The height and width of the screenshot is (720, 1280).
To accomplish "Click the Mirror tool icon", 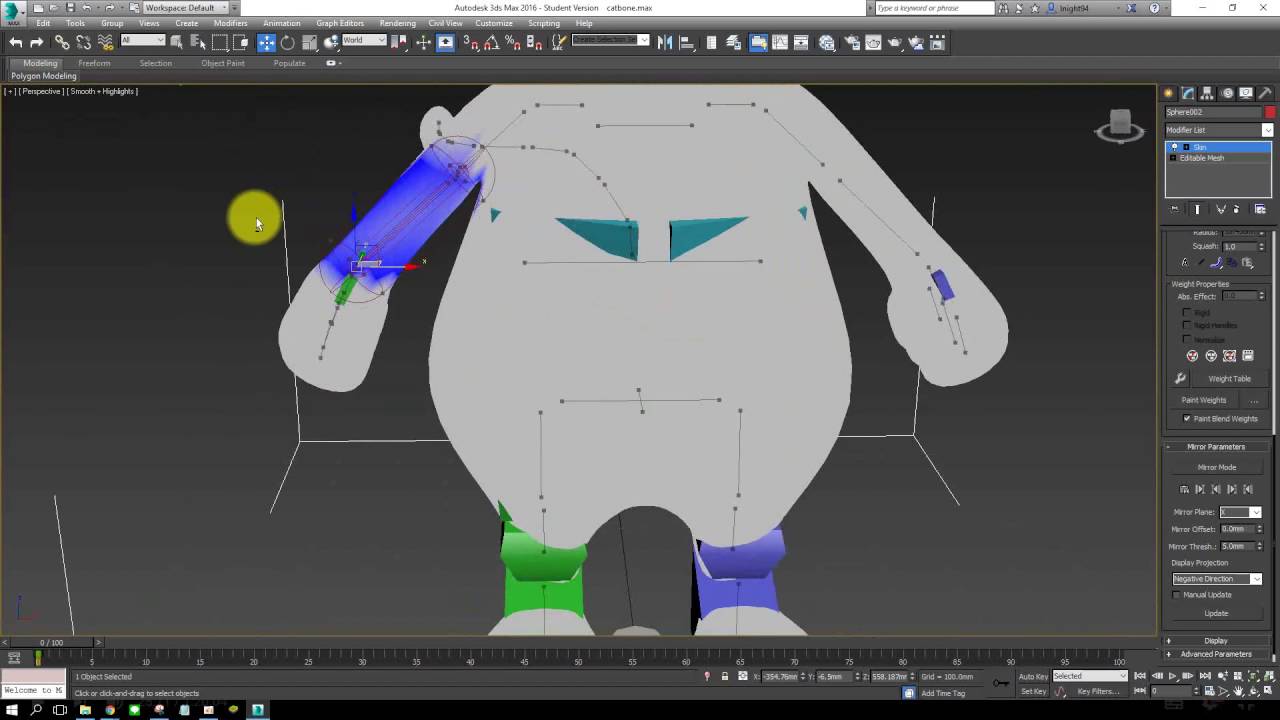I will click(x=665, y=42).
